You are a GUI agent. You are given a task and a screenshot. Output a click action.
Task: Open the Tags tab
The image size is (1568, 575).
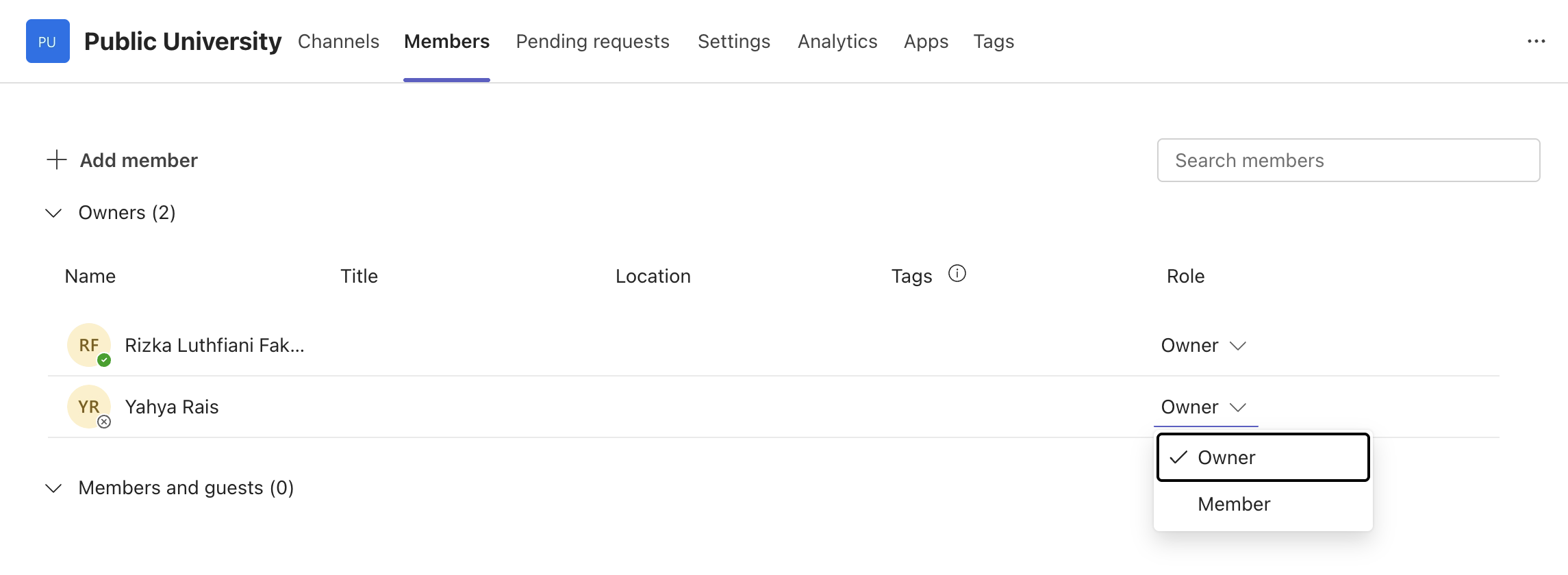click(994, 41)
